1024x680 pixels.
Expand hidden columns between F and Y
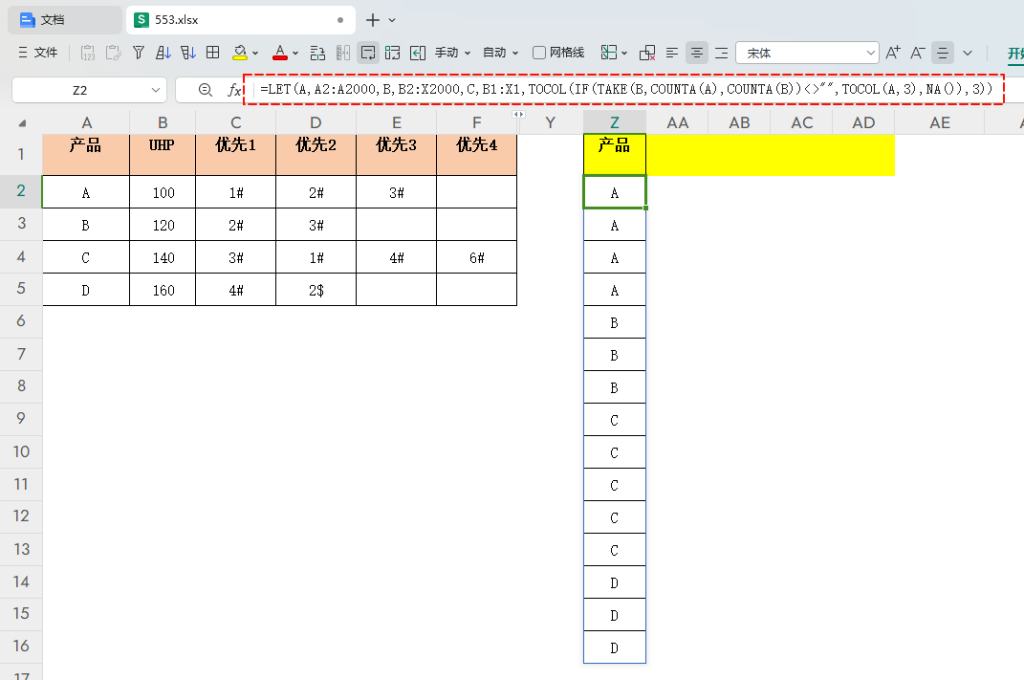(519, 114)
